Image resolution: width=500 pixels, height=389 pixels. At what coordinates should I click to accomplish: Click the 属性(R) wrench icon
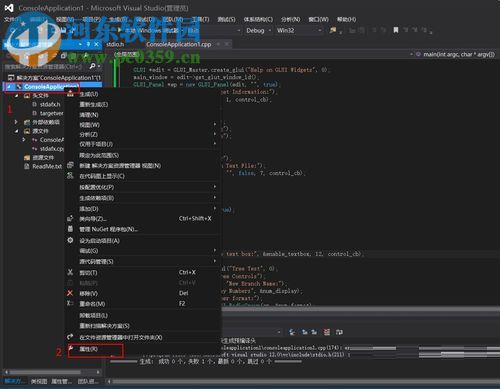71,349
